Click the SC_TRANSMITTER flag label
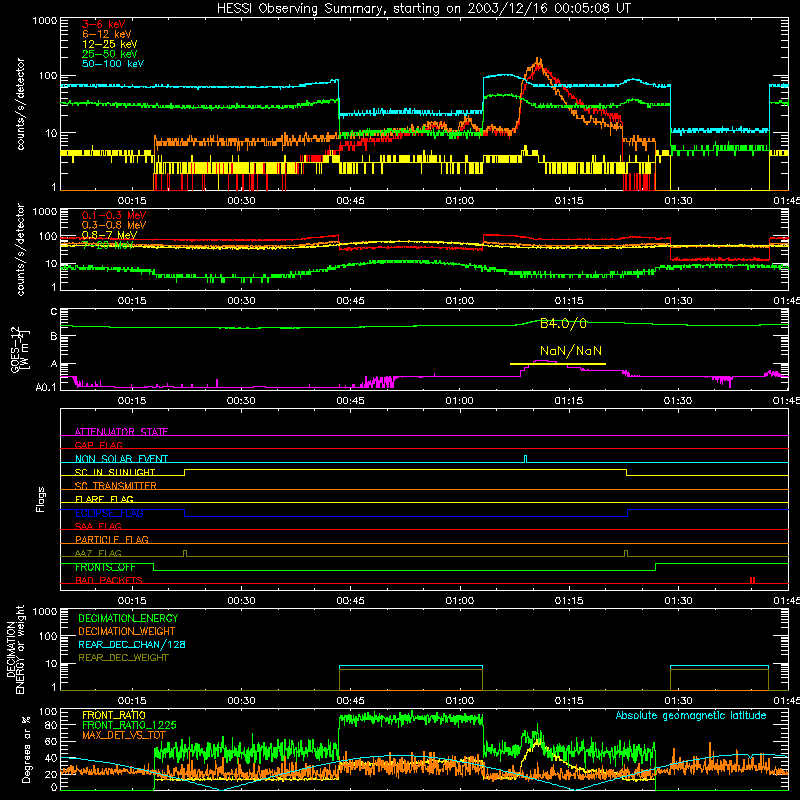The width and height of the screenshot is (800, 800). pos(115,485)
